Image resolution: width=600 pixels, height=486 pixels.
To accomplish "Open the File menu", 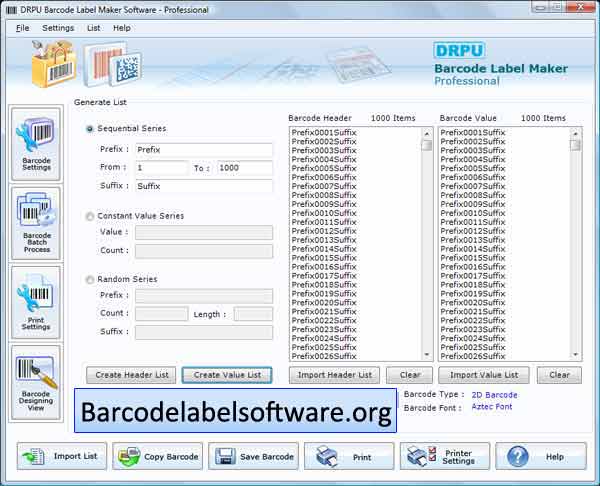I will pos(23,28).
